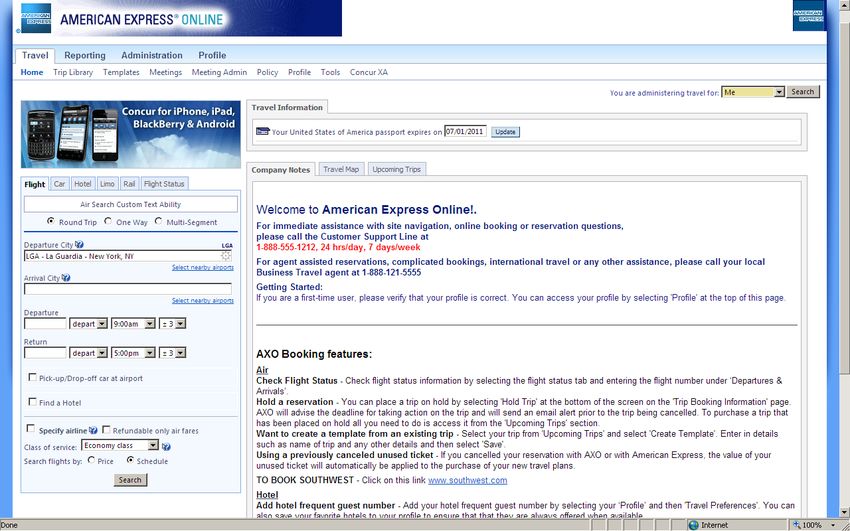Screen dimensions: 850x531
Task: Show the Upcoming Trips tab
Action: pyautogui.click(x=396, y=169)
